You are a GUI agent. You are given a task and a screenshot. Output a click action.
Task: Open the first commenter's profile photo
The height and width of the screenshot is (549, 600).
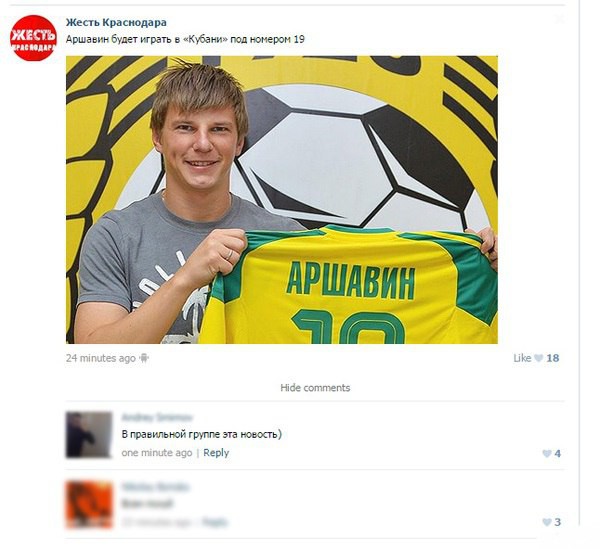[89, 435]
